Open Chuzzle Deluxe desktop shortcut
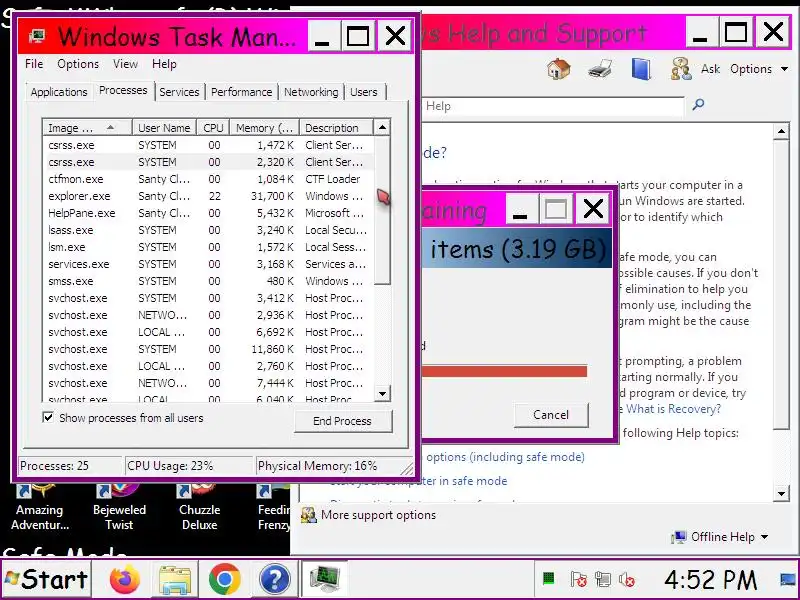The image size is (800, 600). [199, 508]
